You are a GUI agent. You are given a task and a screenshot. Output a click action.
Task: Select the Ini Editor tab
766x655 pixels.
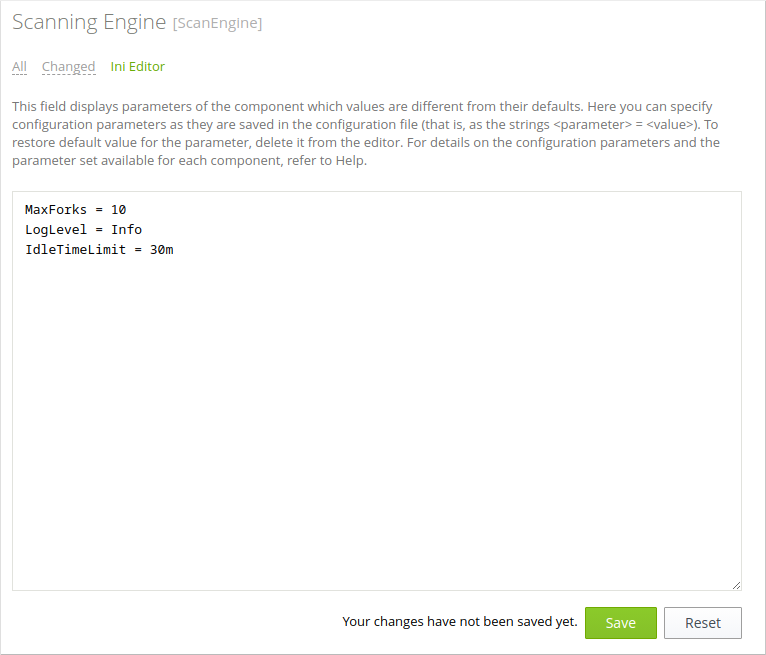(x=138, y=66)
